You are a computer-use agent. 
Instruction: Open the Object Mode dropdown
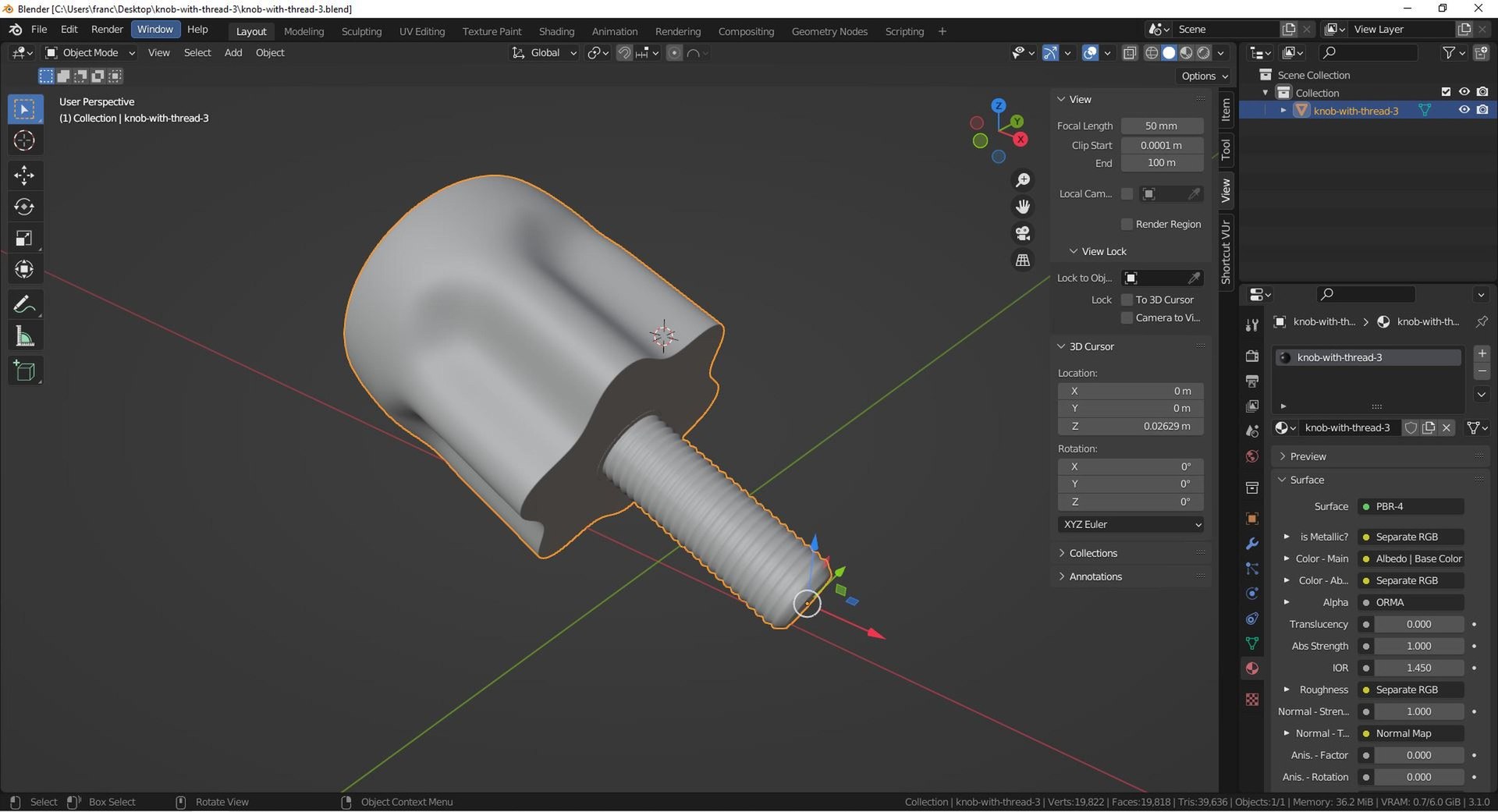pos(90,53)
